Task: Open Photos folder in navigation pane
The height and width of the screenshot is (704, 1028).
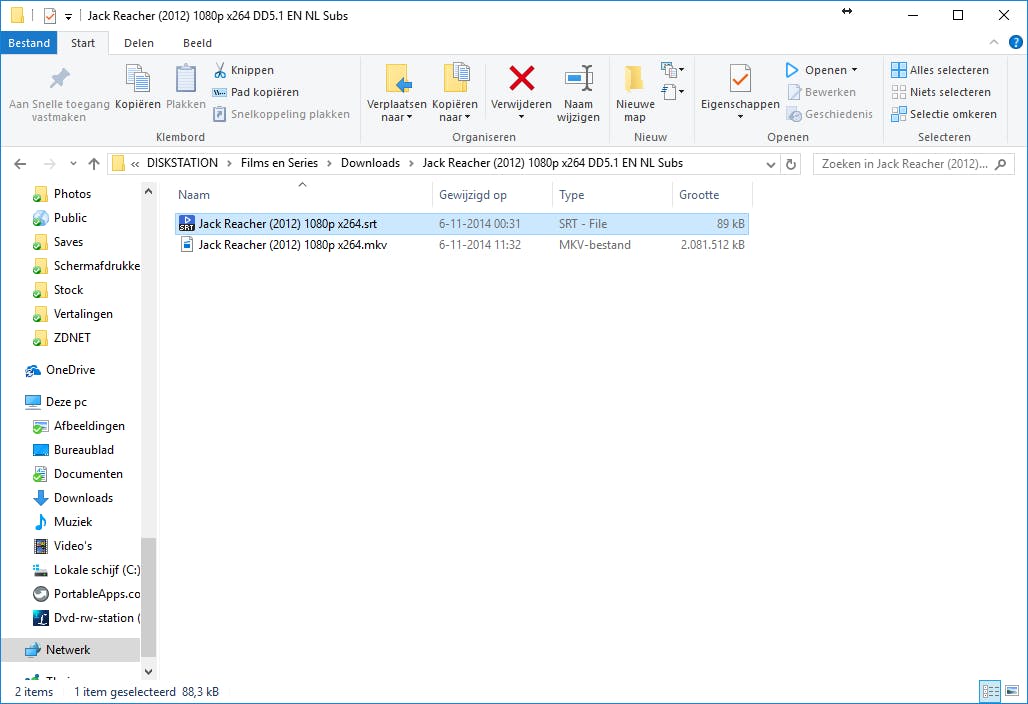Action: [x=72, y=194]
